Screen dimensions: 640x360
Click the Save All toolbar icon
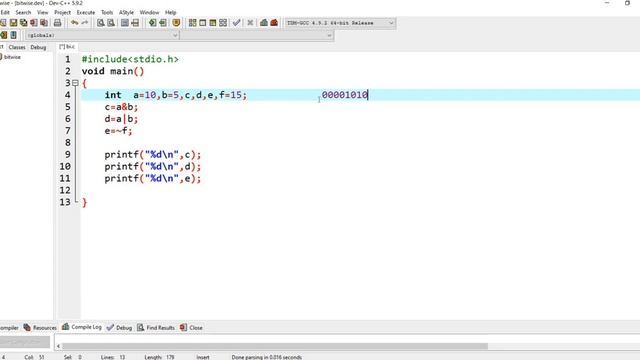pos(24,23)
